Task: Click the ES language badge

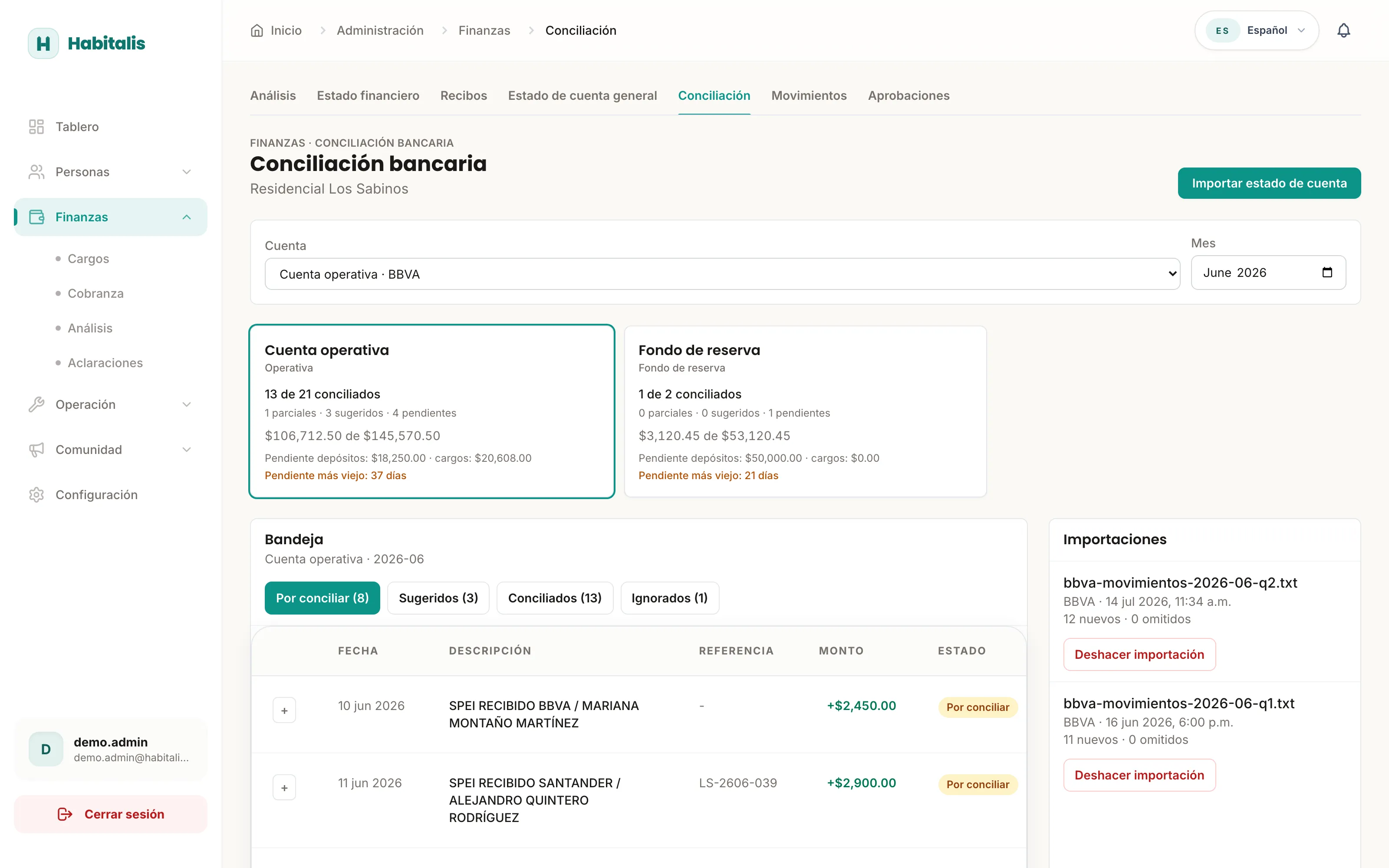Action: coord(1222,30)
